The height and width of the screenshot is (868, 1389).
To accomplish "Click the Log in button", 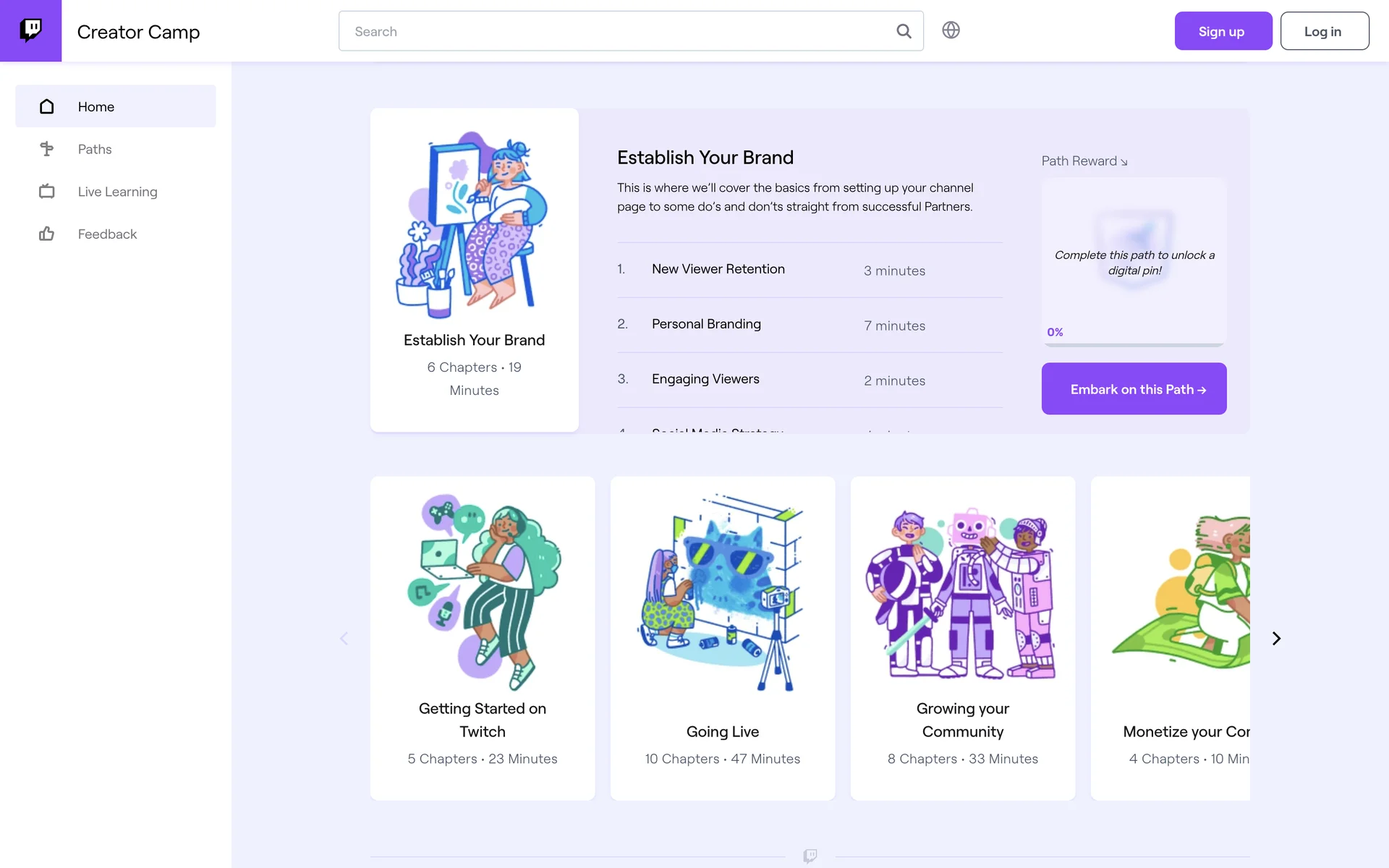I will tap(1324, 31).
